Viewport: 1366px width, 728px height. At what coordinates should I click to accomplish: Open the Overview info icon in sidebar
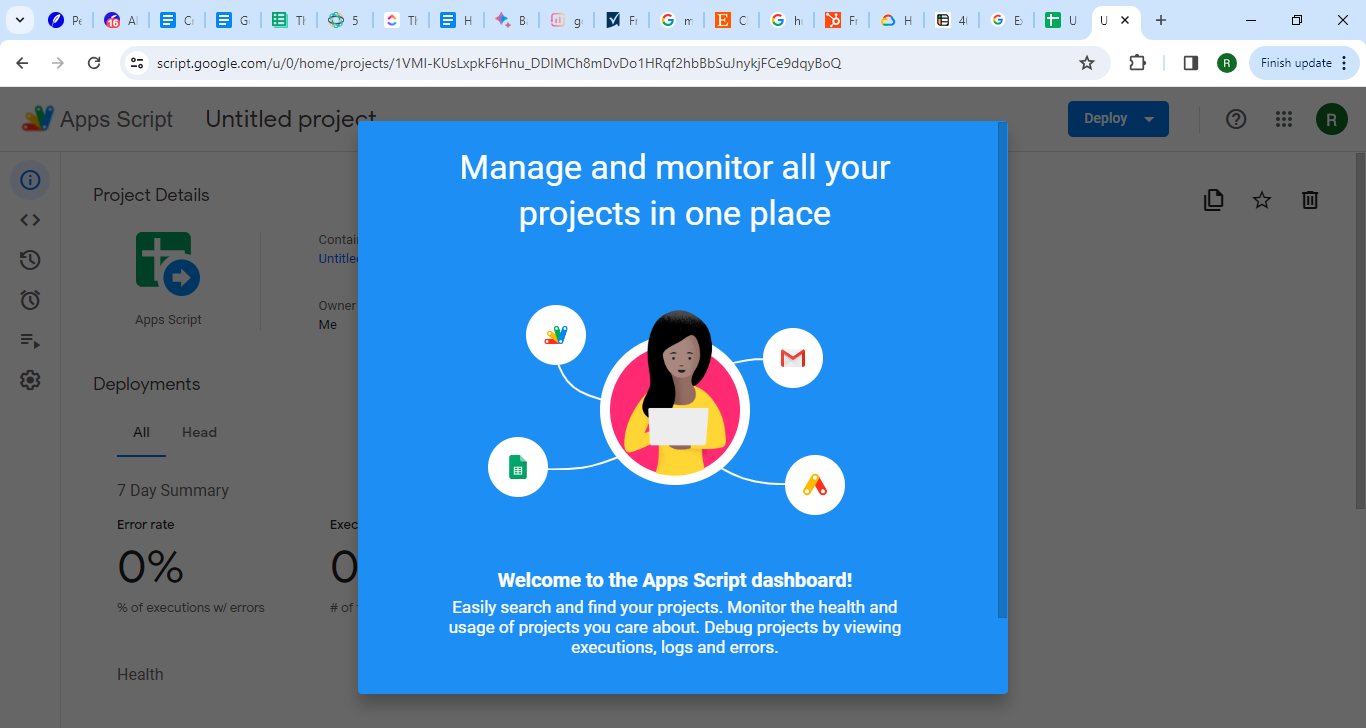click(x=30, y=180)
